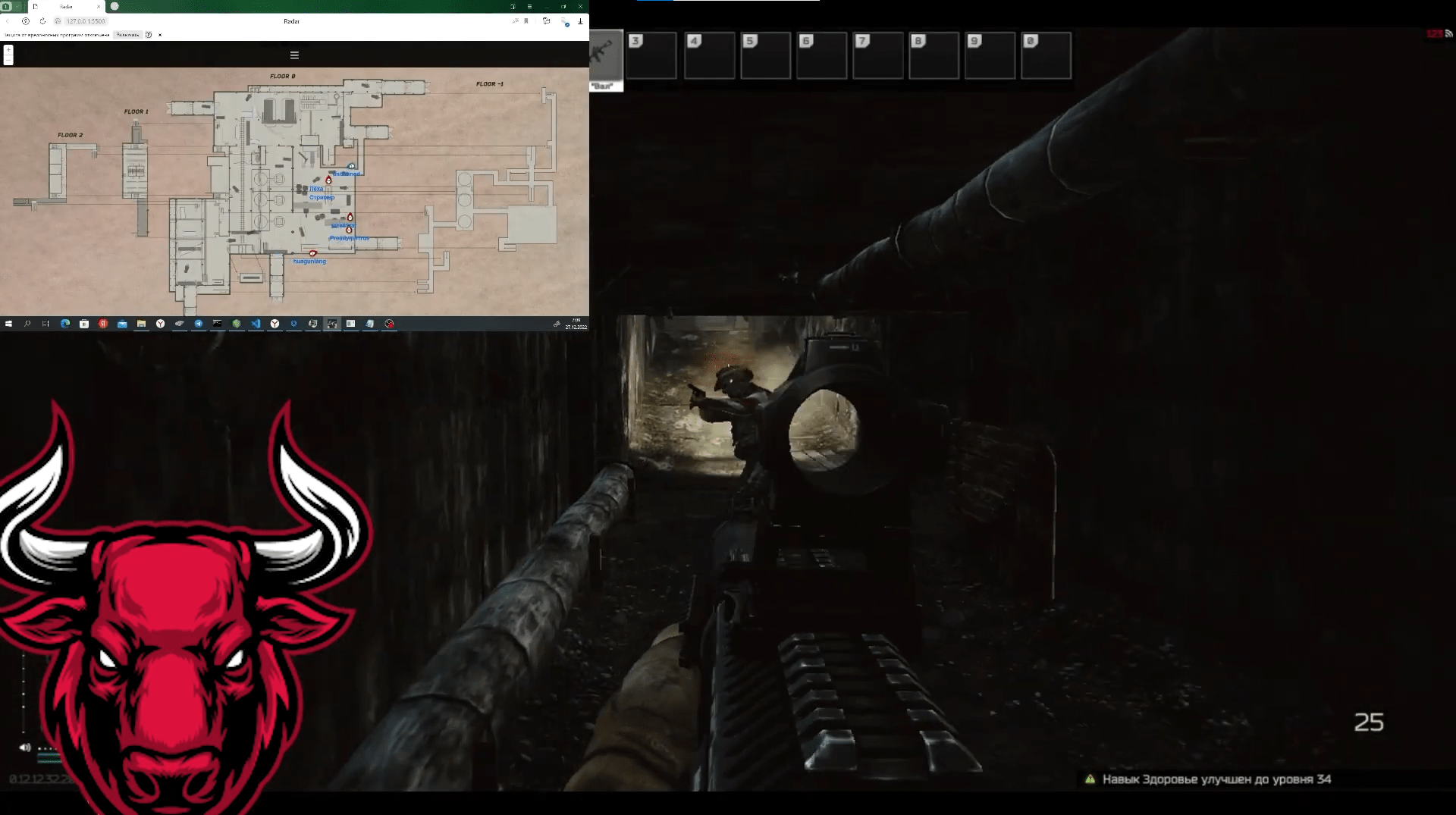The height and width of the screenshot is (815, 1456).
Task: Select the Radar browser tab
Action: coord(66,6)
